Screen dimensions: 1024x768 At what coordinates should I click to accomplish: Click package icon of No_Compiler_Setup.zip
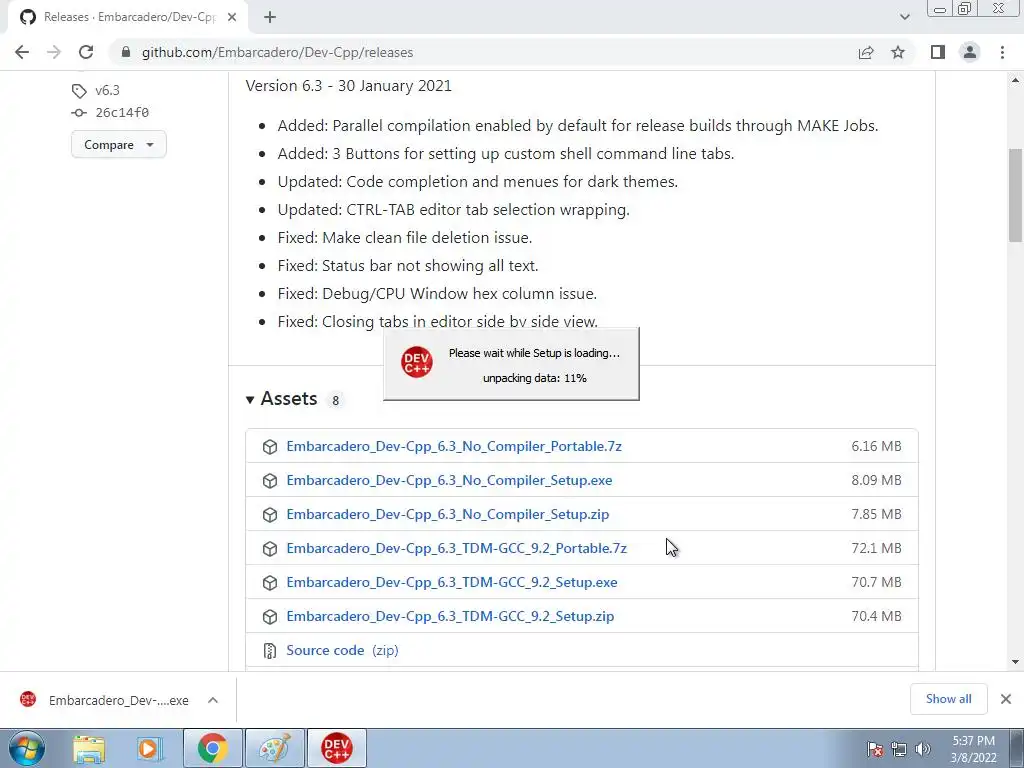(270, 515)
